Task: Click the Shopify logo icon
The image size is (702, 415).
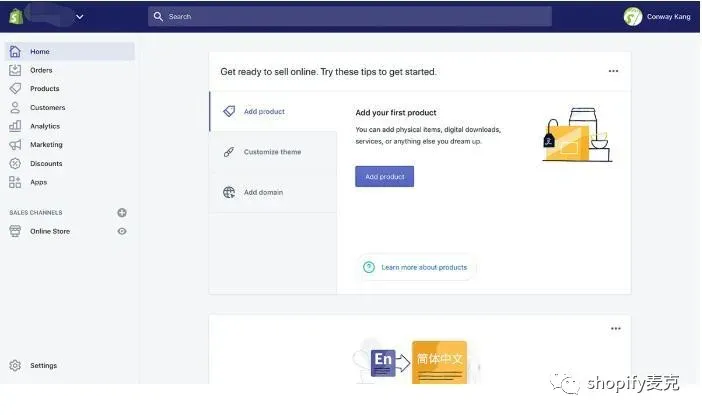Action: (x=15, y=16)
